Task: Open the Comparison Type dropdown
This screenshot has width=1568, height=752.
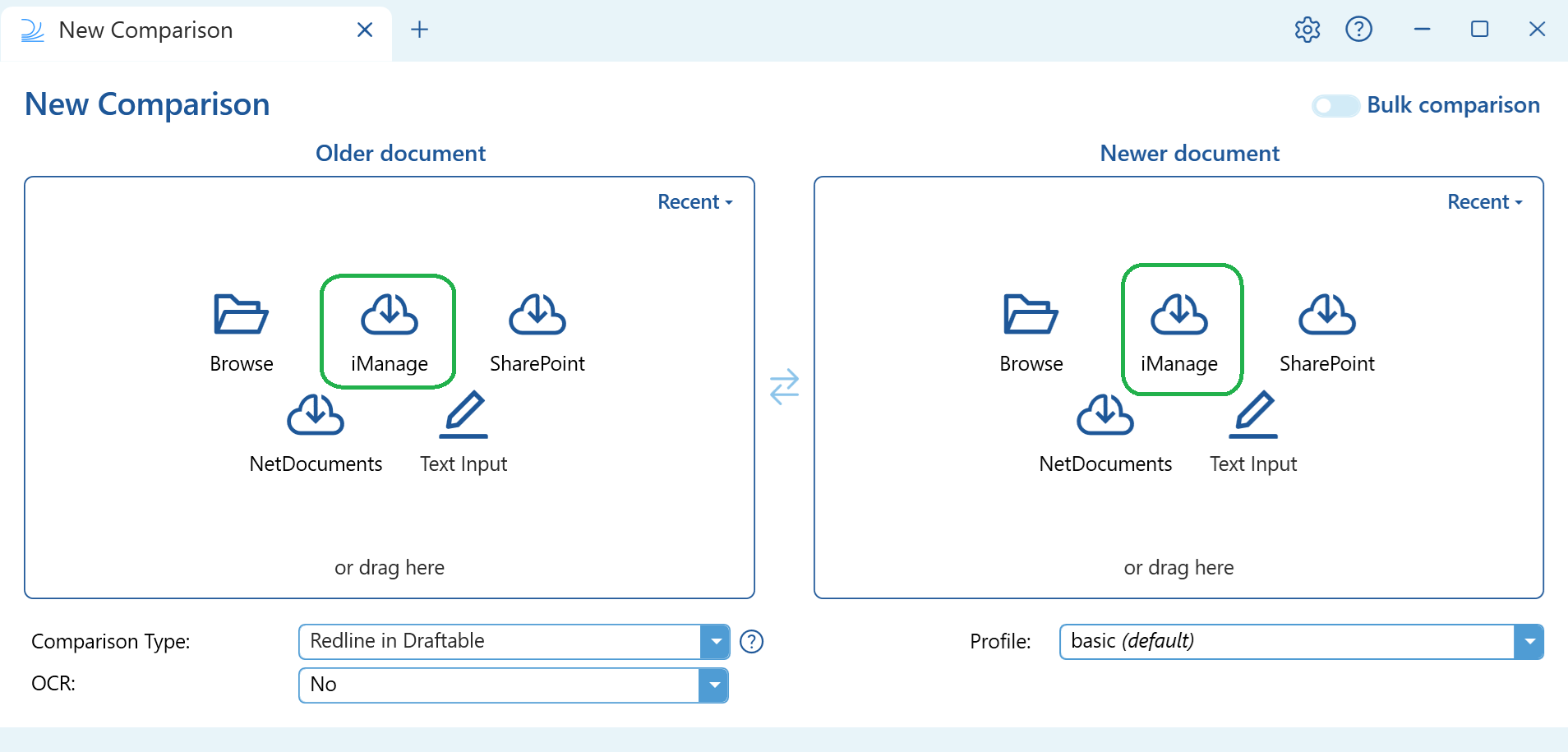Action: click(514, 641)
